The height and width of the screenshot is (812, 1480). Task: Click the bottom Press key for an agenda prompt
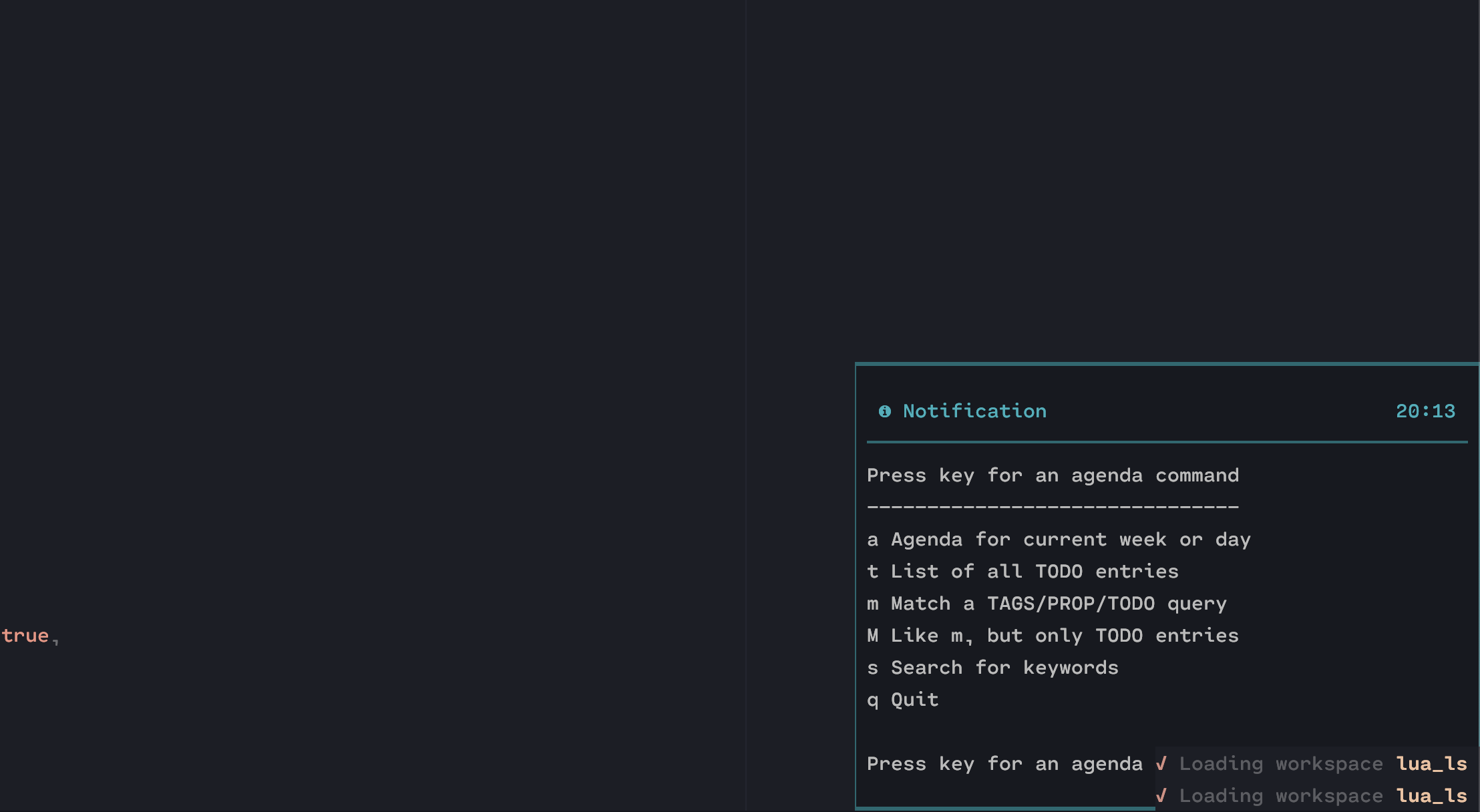tap(1005, 764)
